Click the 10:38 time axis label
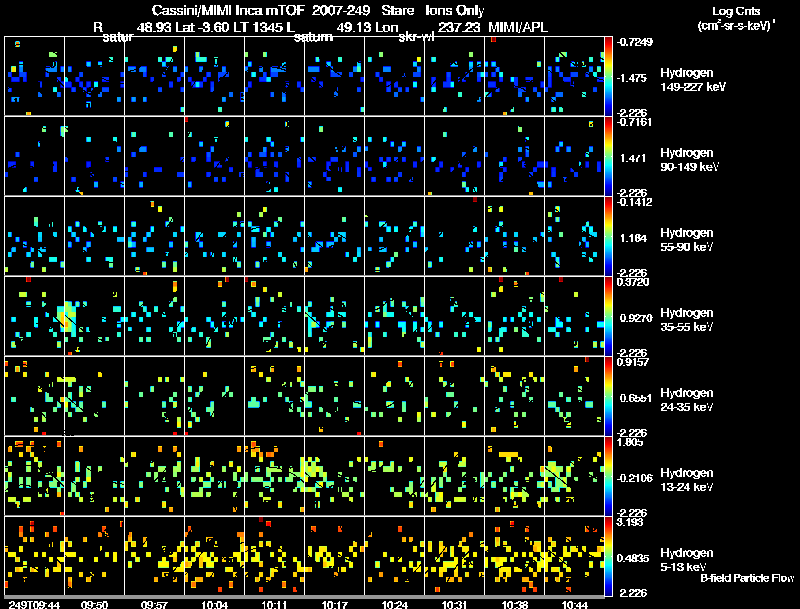This screenshot has width=800, height=609. point(514,605)
